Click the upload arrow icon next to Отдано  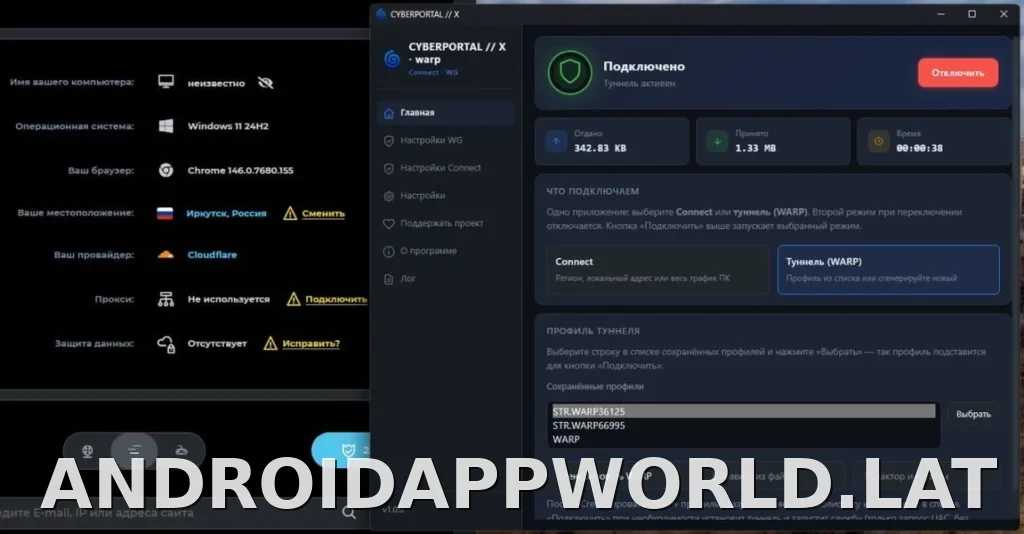pos(556,141)
